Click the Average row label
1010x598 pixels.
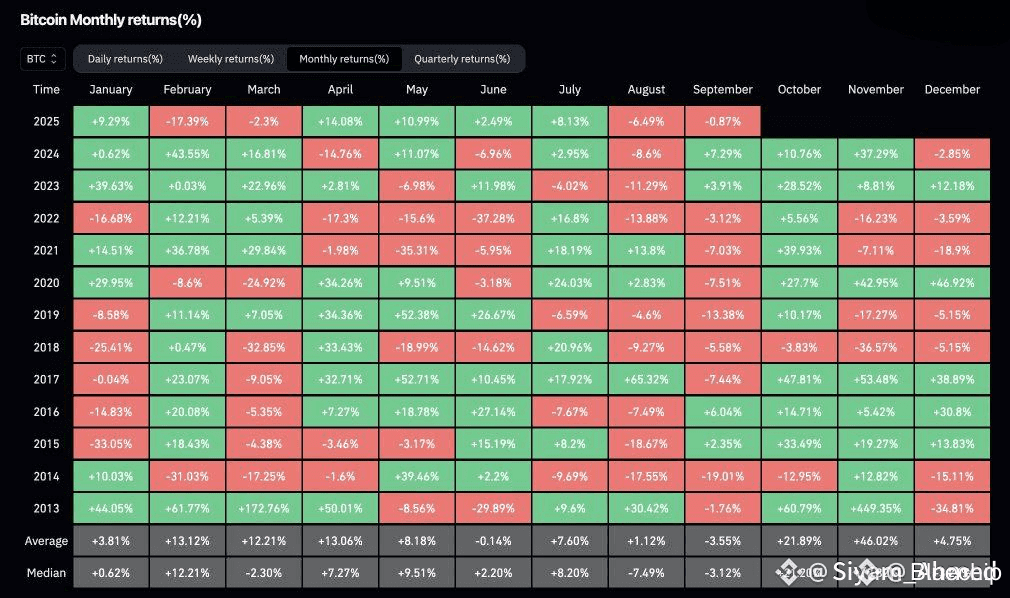click(x=46, y=541)
